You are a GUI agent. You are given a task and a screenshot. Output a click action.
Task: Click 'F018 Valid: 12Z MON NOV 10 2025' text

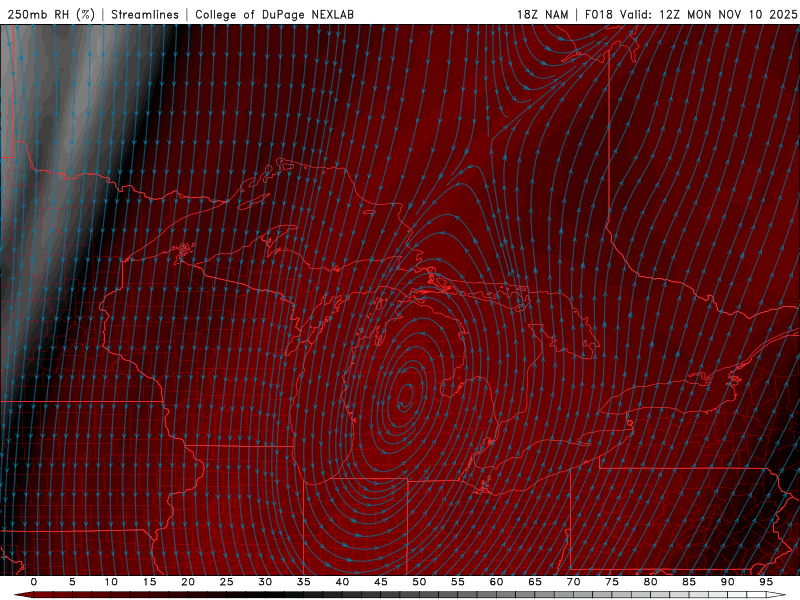[691, 14]
